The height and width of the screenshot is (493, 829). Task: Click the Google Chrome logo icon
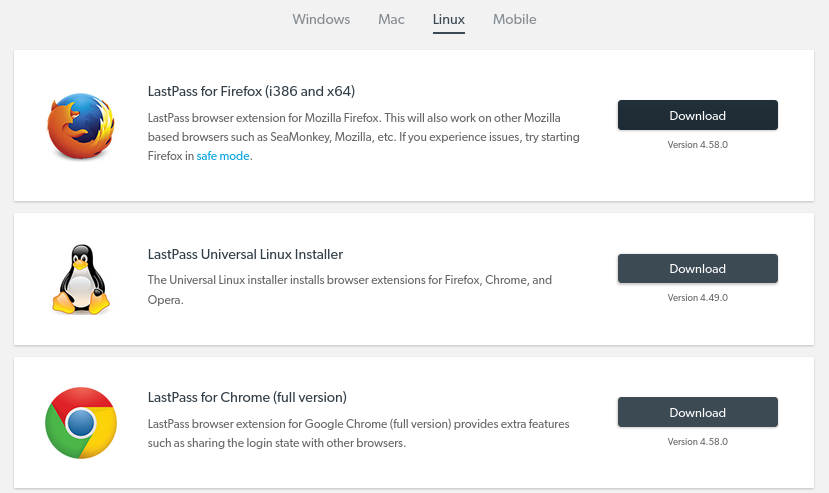[81, 423]
